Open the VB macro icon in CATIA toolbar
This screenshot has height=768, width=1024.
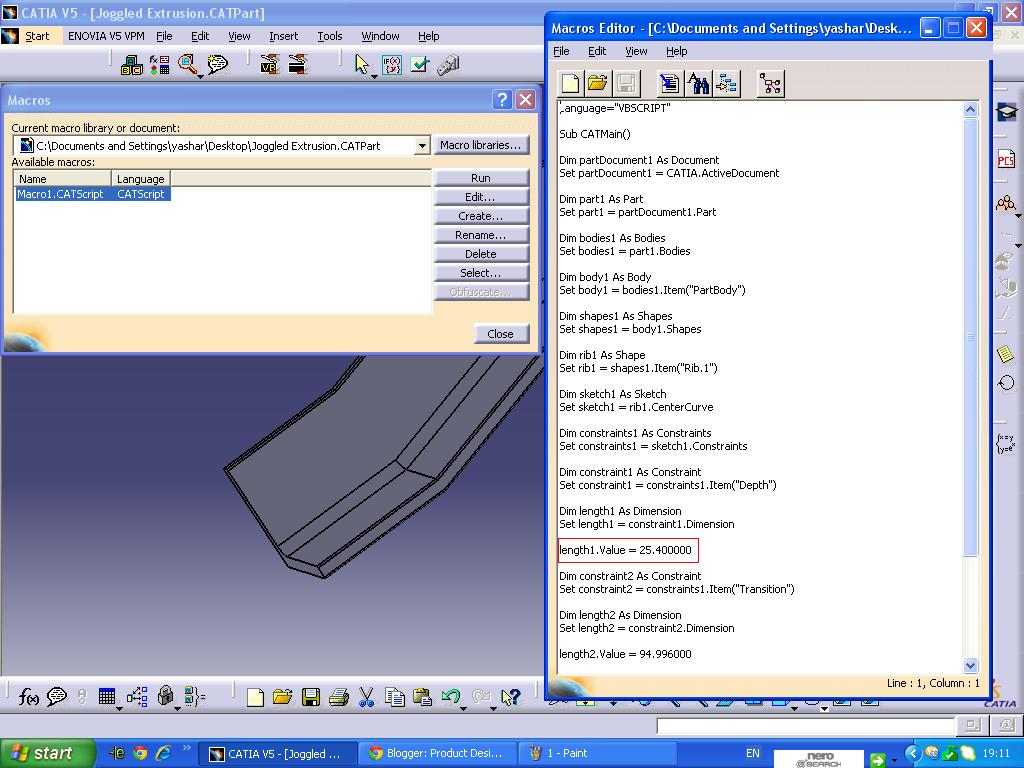click(267, 64)
